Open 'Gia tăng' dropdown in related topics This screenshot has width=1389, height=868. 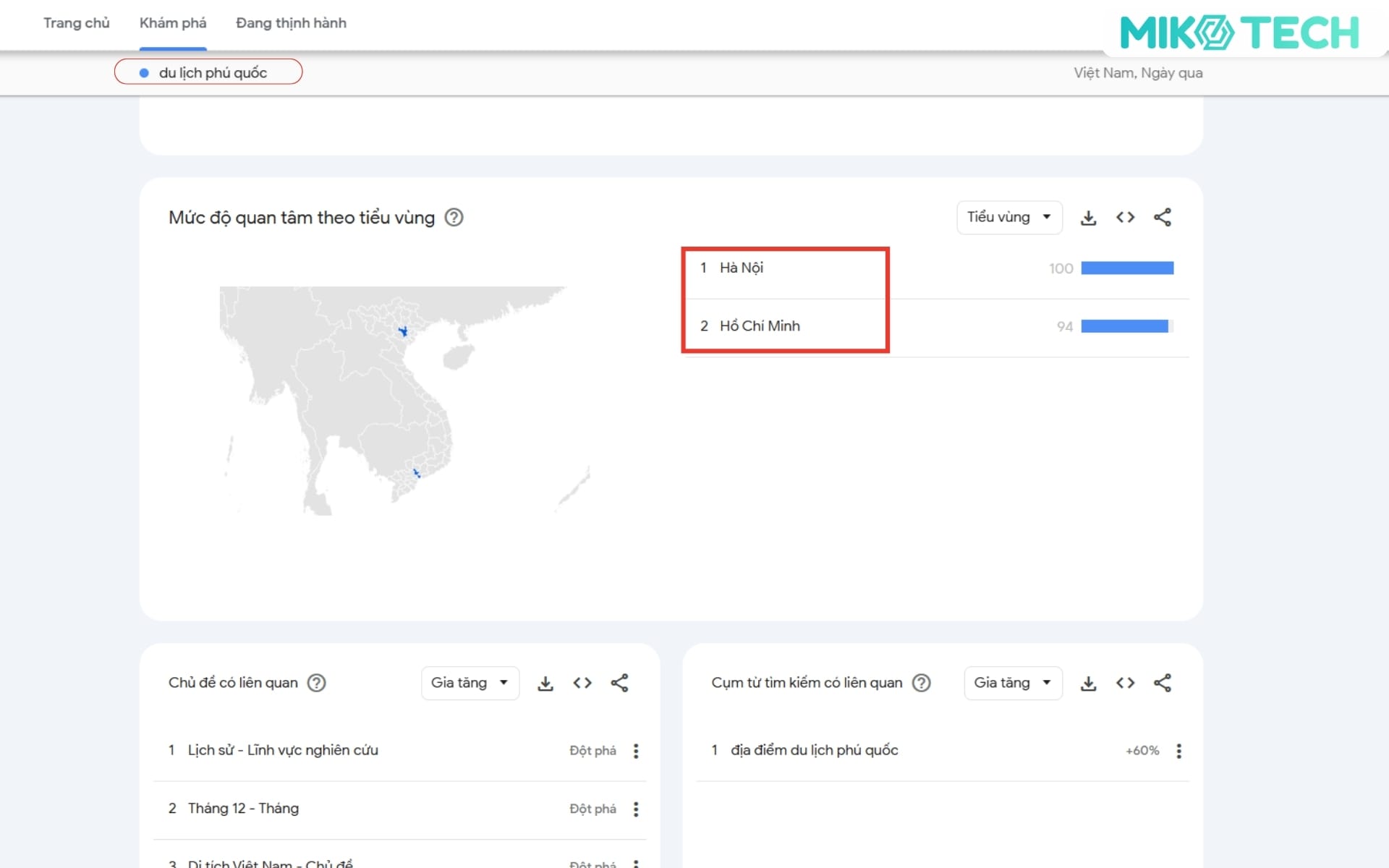(470, 684)
